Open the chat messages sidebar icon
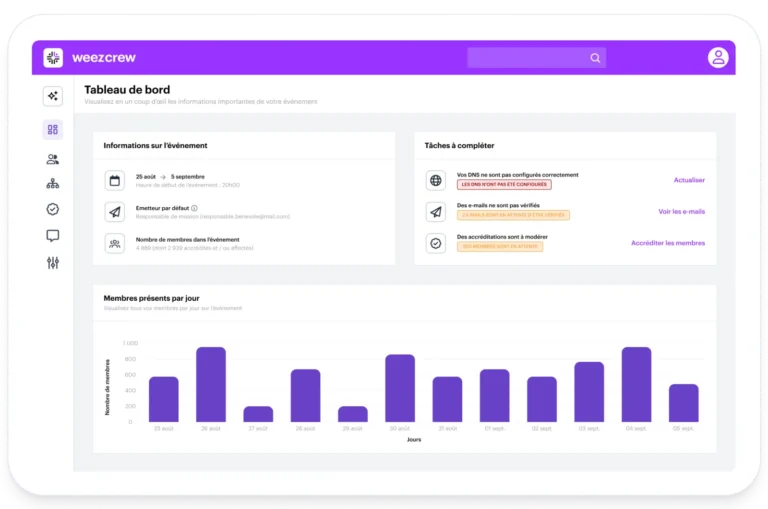The image size is (768, 509). tap(53, 236)
